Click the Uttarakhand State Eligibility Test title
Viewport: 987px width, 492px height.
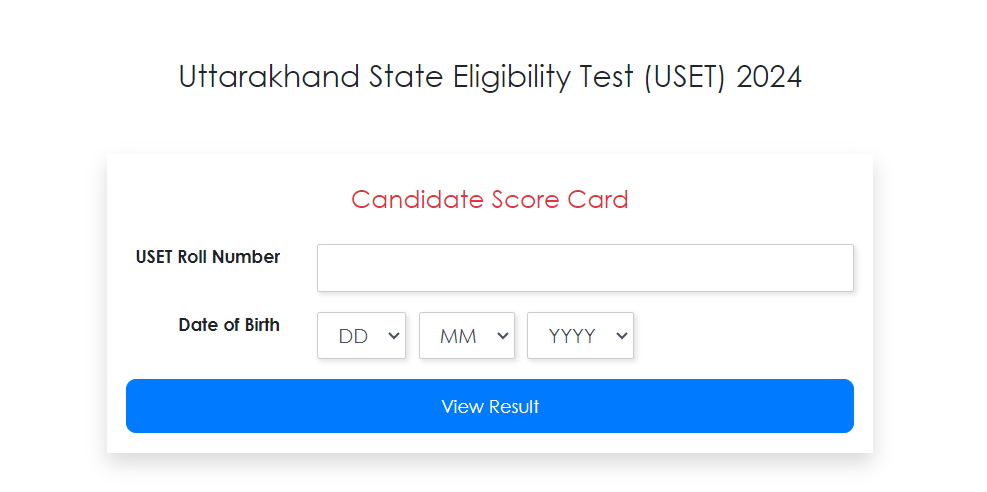click(490, 77)
